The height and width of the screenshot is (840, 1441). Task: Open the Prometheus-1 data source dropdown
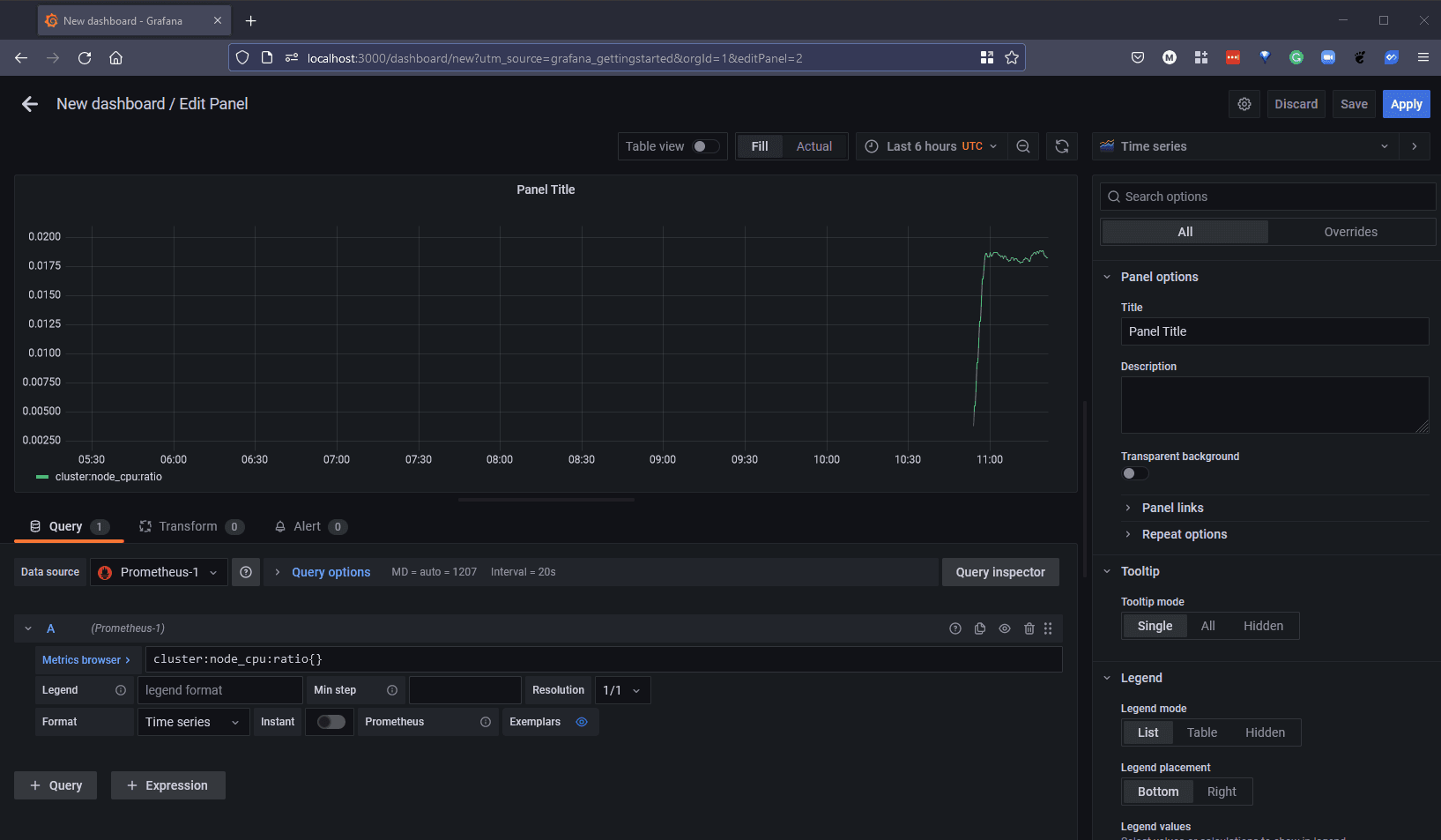(159, 572)
